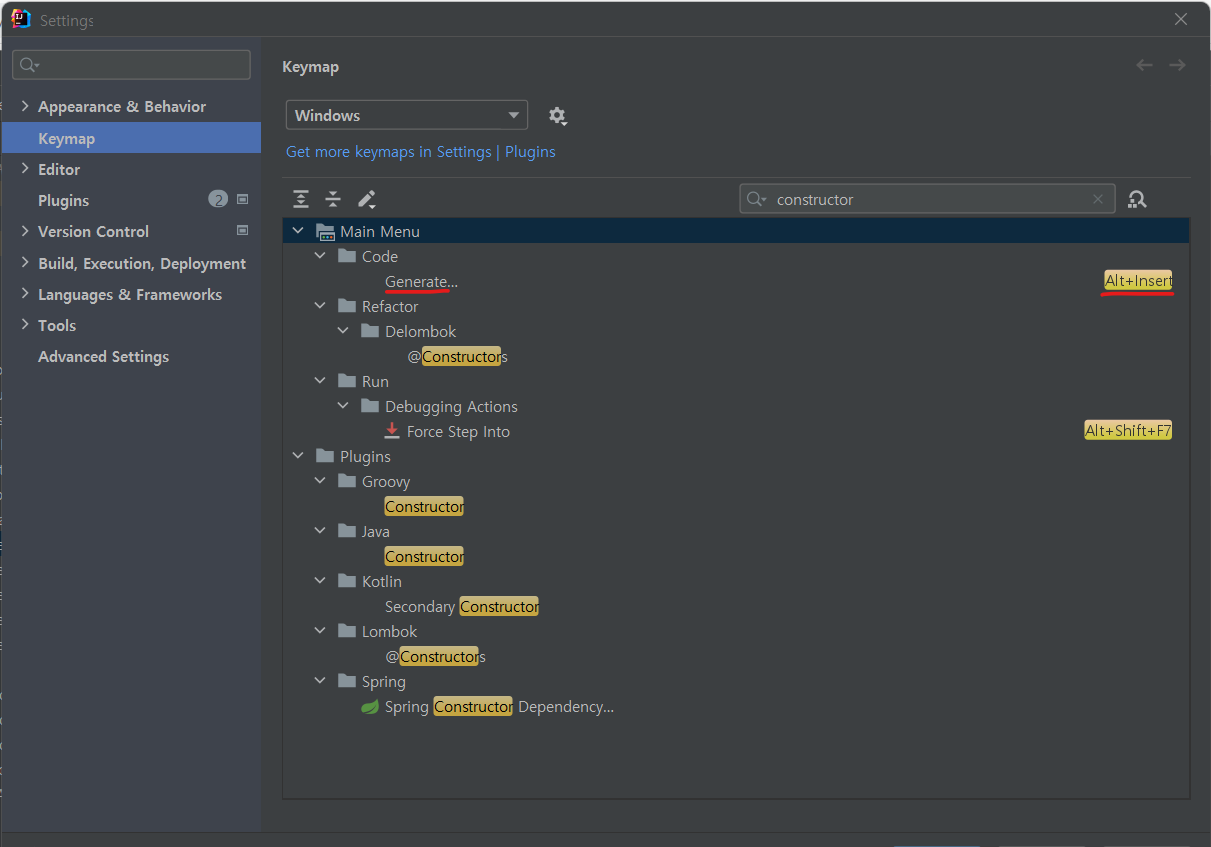This screenshot has width=1211, height=847.
Task: Click the Plugins link beside Get more keymaps
Action: point(530,152)
